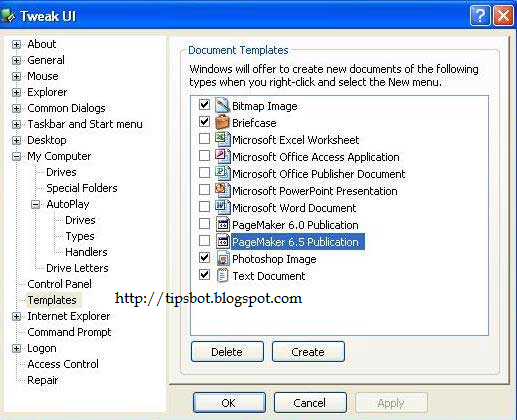Click the Excel Worksheet icon
The width and height of the screenshot is (517, 420).
222,139
